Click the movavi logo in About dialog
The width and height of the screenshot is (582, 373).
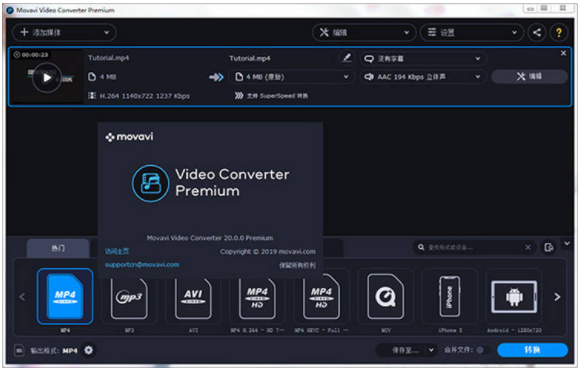129,137
